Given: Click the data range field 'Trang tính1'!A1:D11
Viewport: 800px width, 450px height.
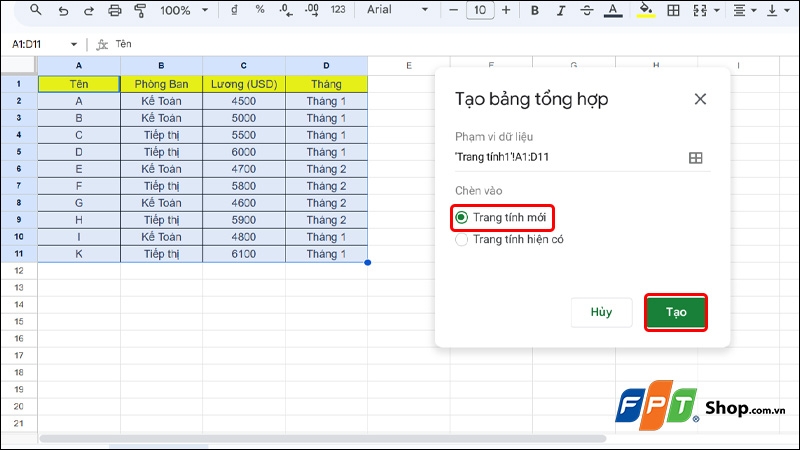Looking at the screenshot, I should tap(568, 157).
